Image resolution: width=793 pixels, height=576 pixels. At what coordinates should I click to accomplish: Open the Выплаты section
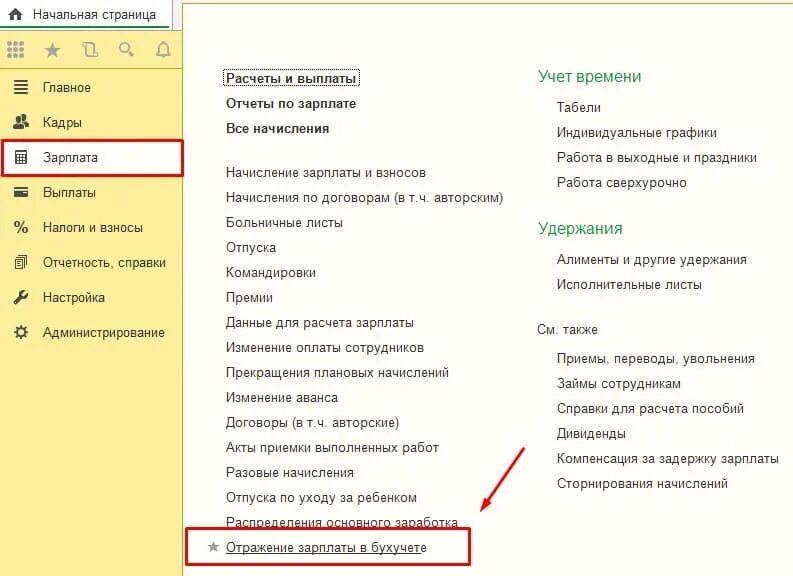(91, 192)
